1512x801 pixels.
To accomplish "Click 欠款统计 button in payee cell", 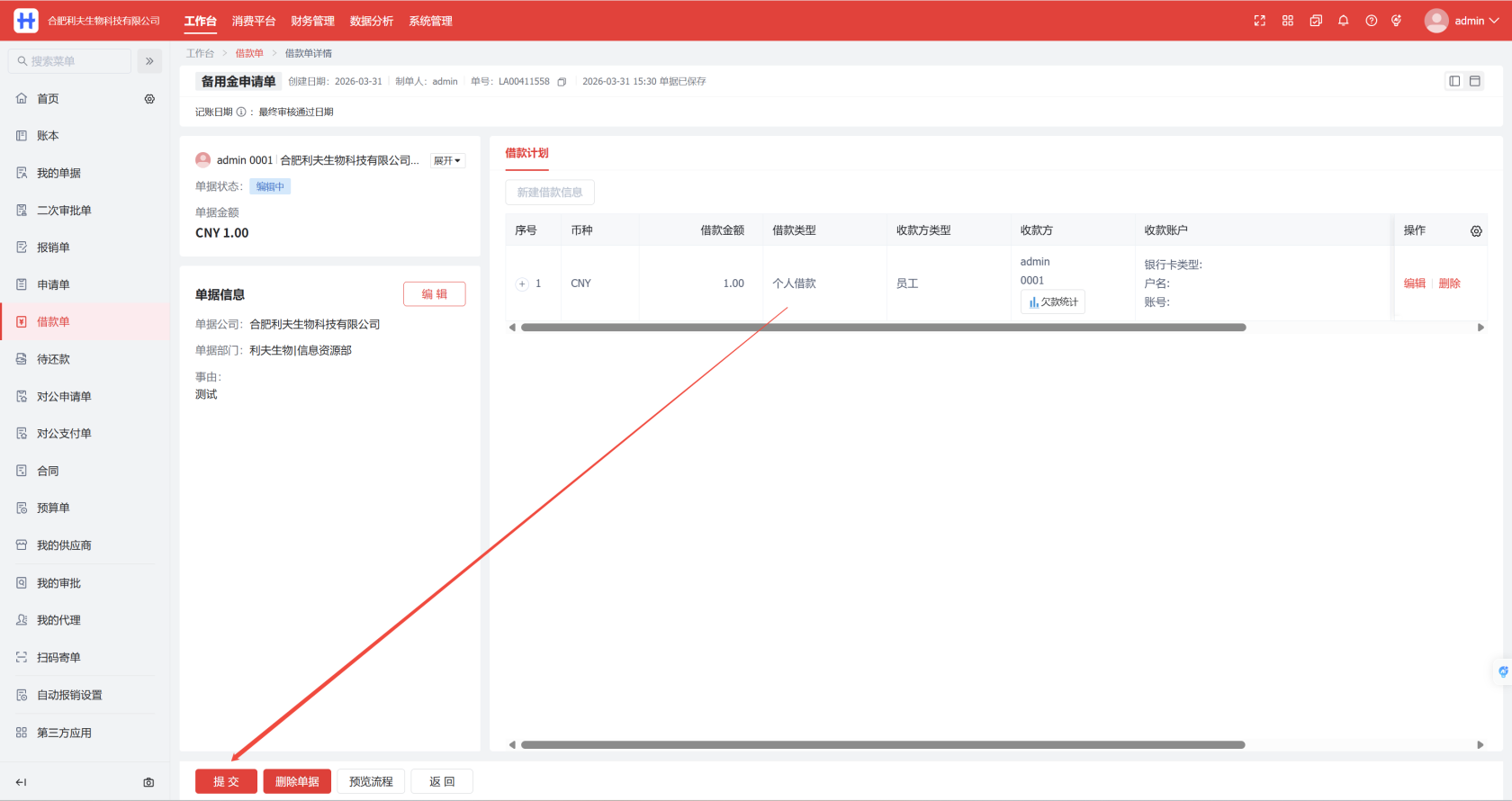I will (x=1053, y=301).
